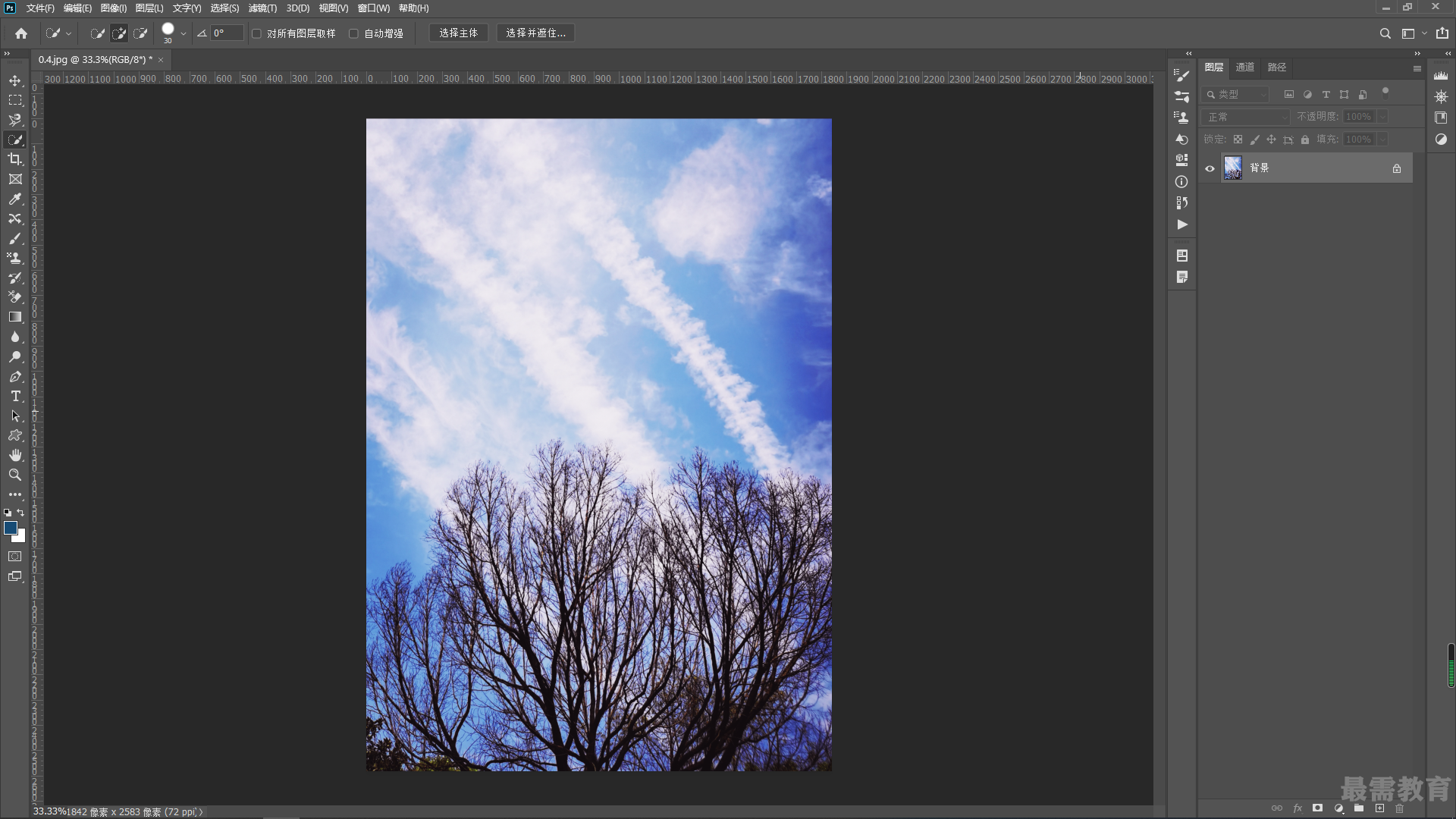Open layer style fx icon

click(x=1298, y=808)
